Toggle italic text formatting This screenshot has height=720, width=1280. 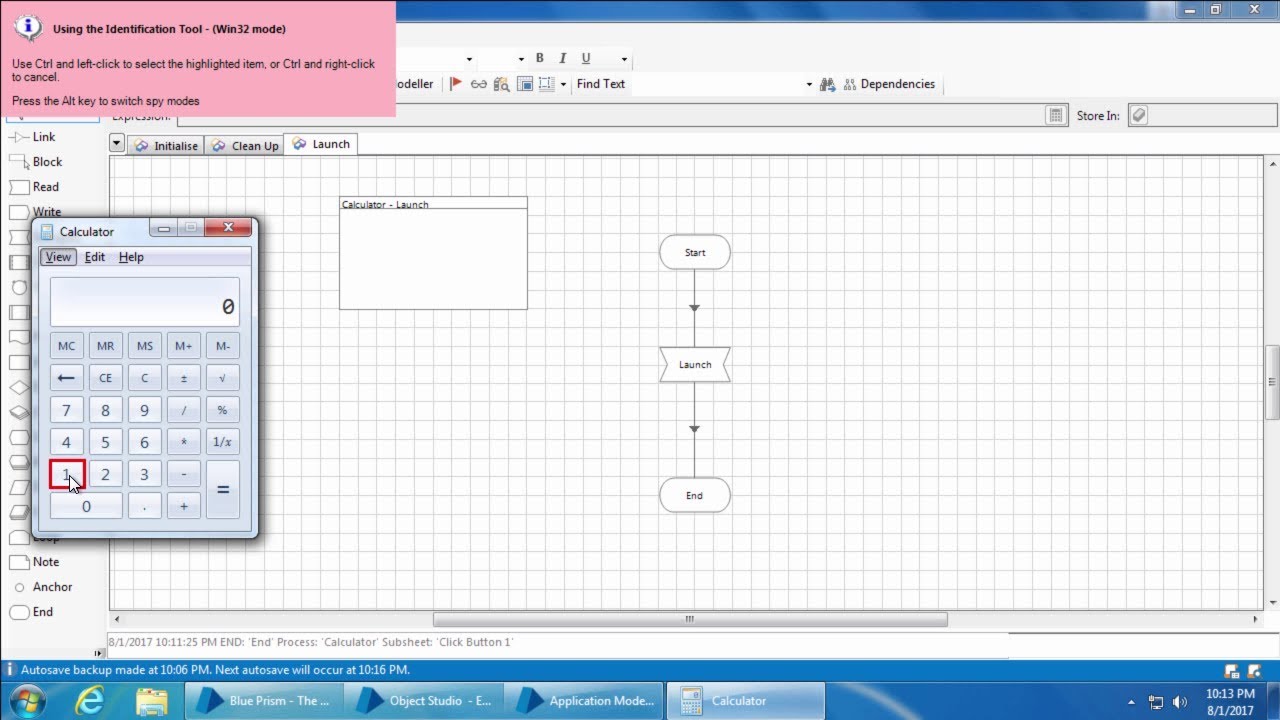563,58
